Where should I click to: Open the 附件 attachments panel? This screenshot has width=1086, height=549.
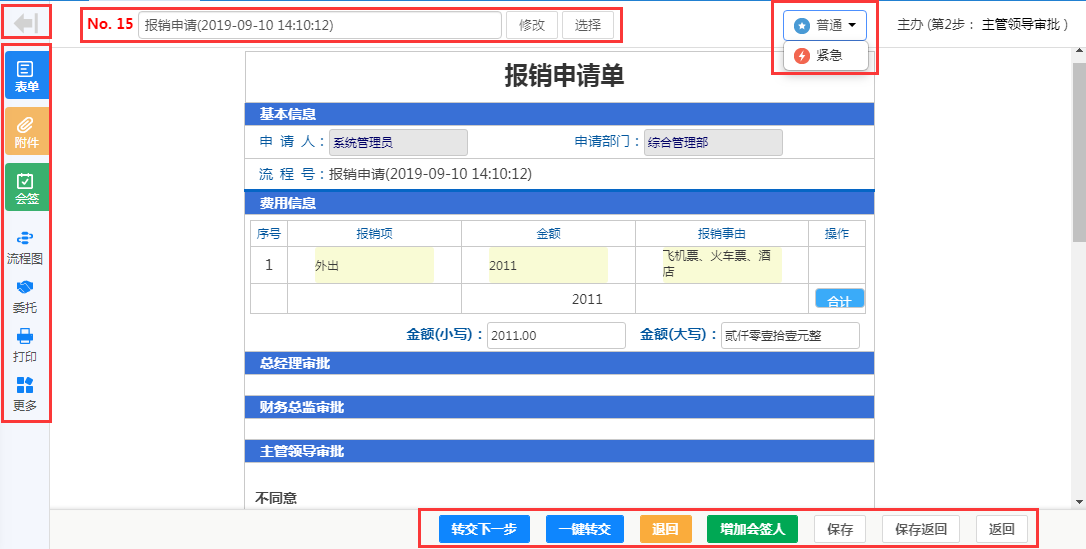point(26,131)
